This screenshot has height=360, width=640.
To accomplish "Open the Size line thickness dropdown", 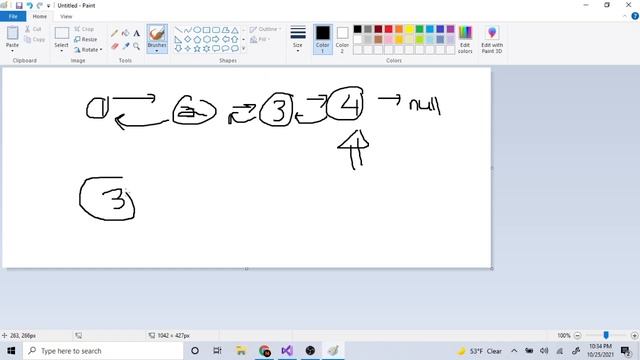I will point(298,39).
